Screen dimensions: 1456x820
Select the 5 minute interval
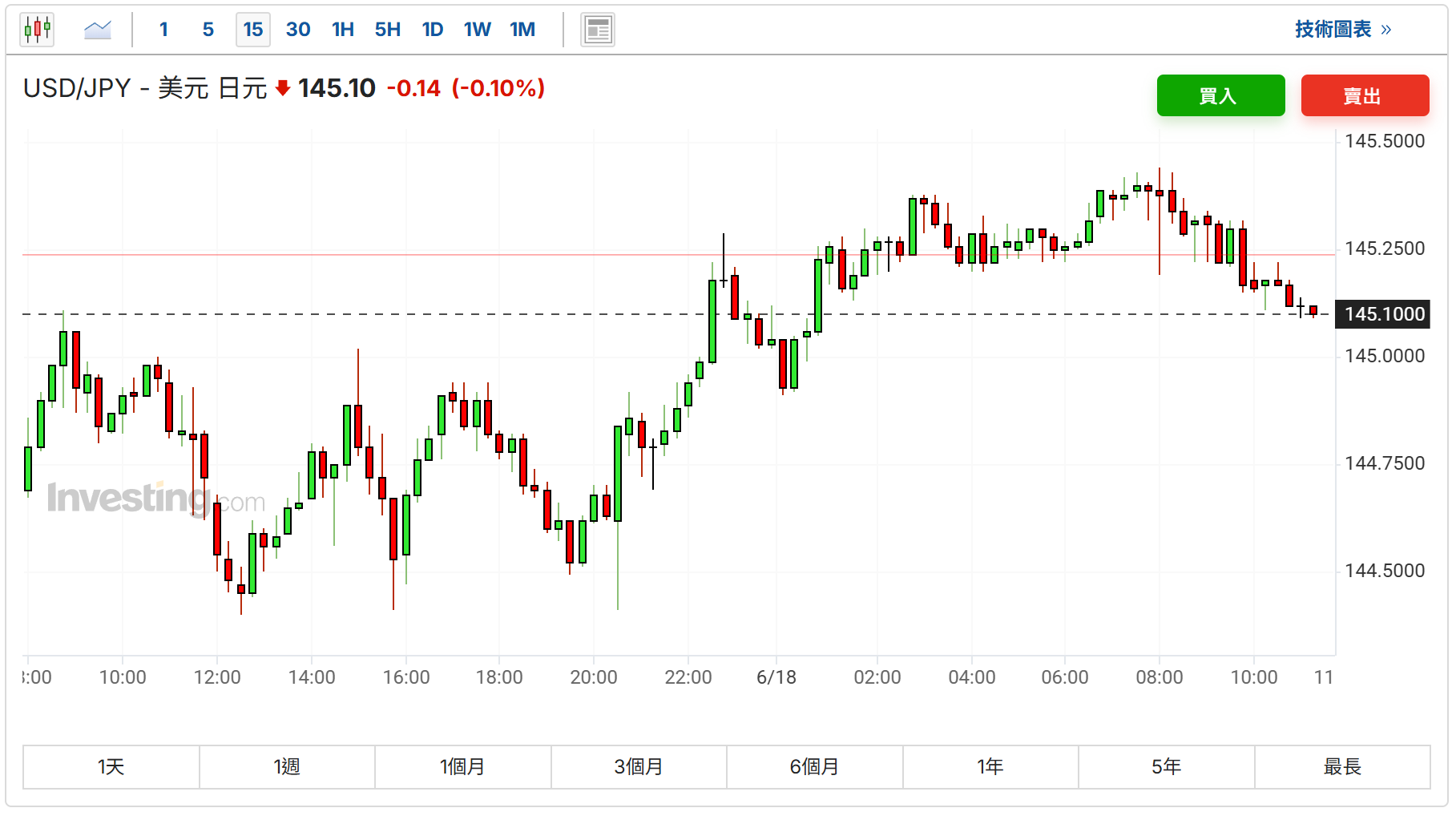click(208, 30)
